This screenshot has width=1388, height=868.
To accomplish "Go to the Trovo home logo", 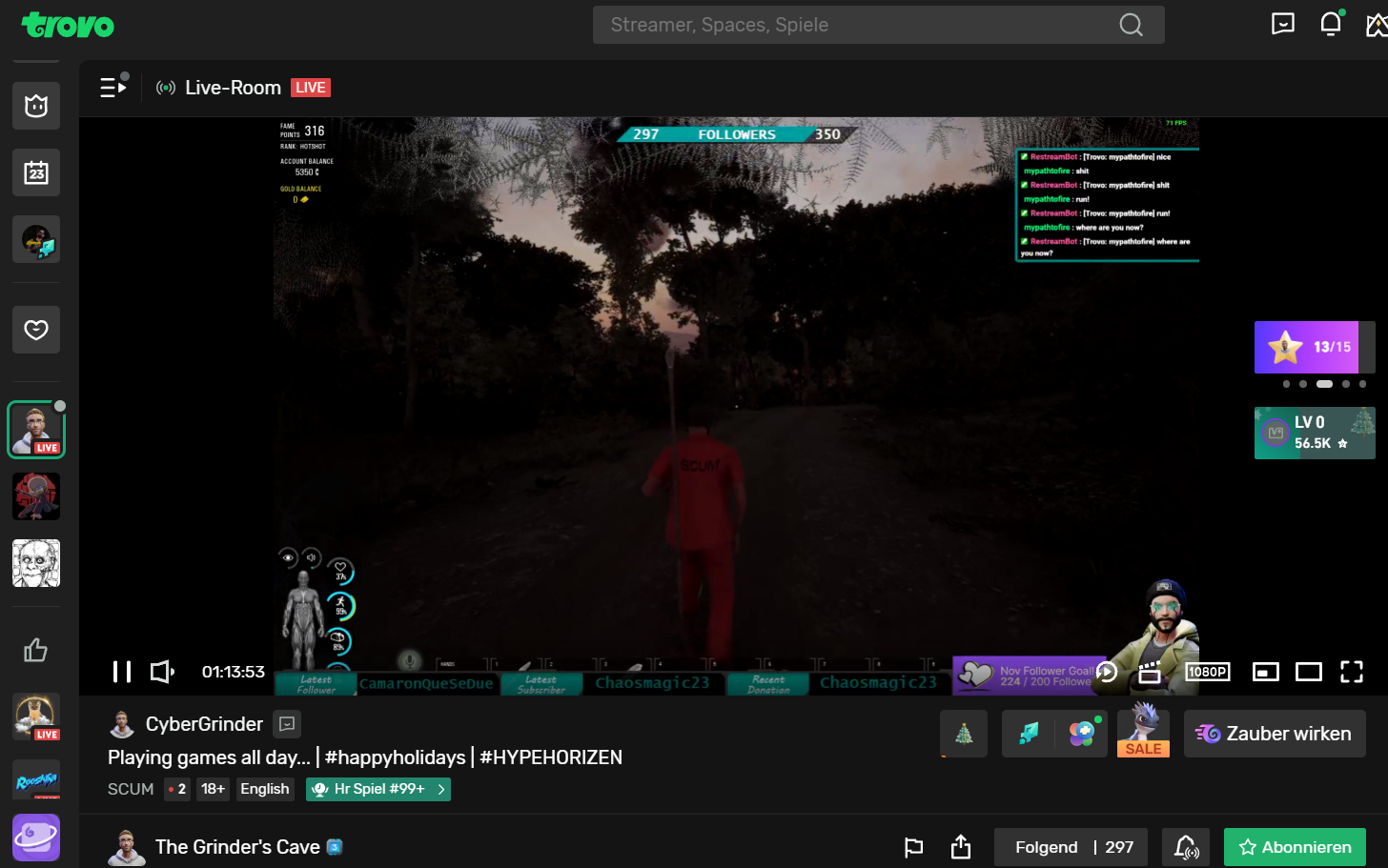I will (x=68, y=25).
